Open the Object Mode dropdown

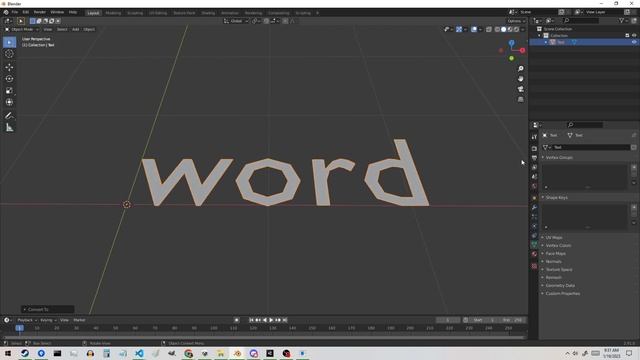click(x=22, y=29)
